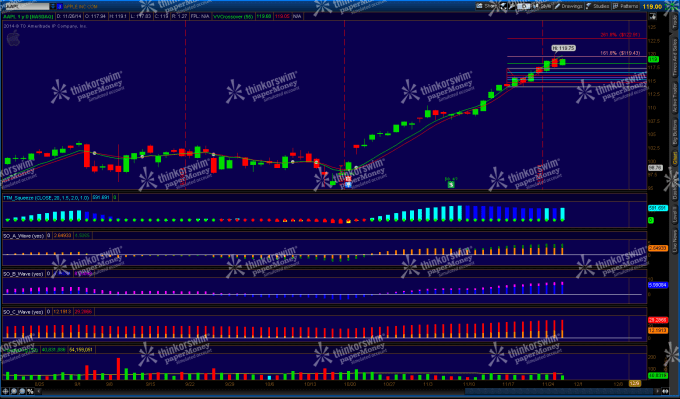
Task: Click the blue conference call icon near 10/20
Action: [348, 184]
